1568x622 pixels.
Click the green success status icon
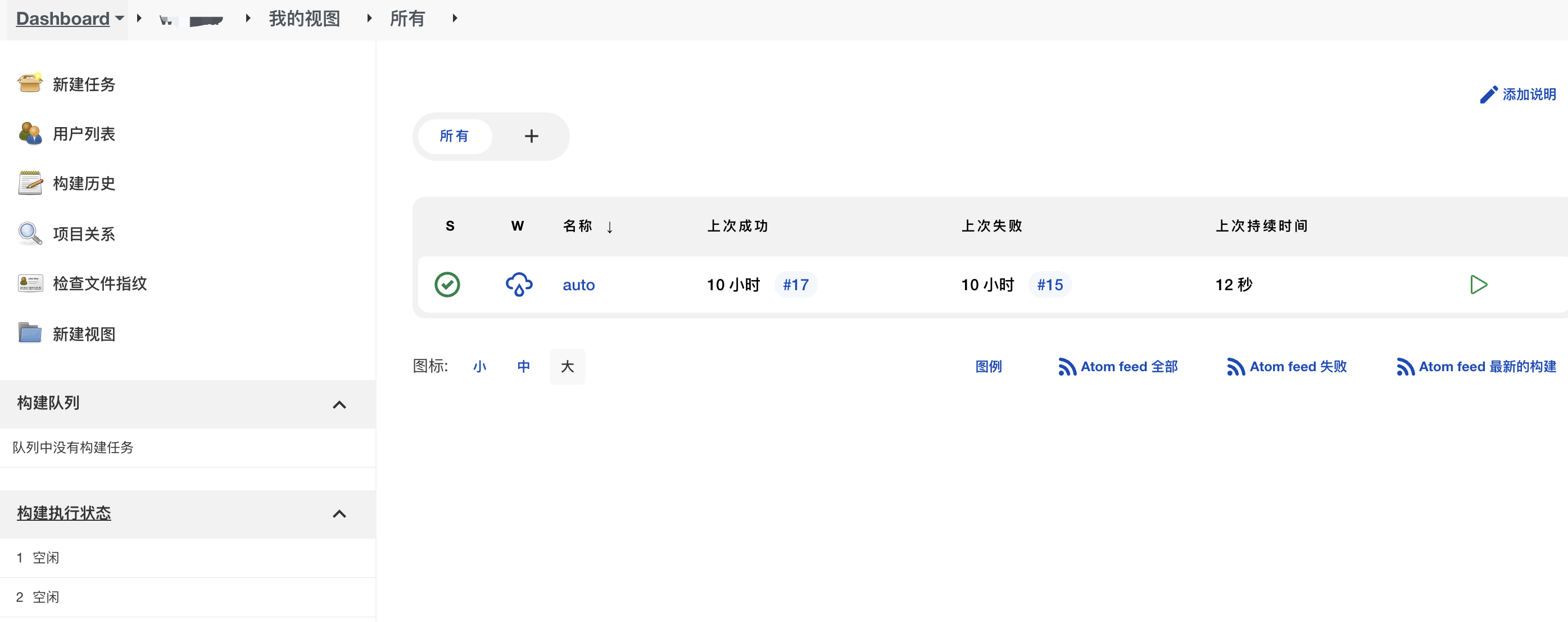pyautogui.click(x=447, y=285)
